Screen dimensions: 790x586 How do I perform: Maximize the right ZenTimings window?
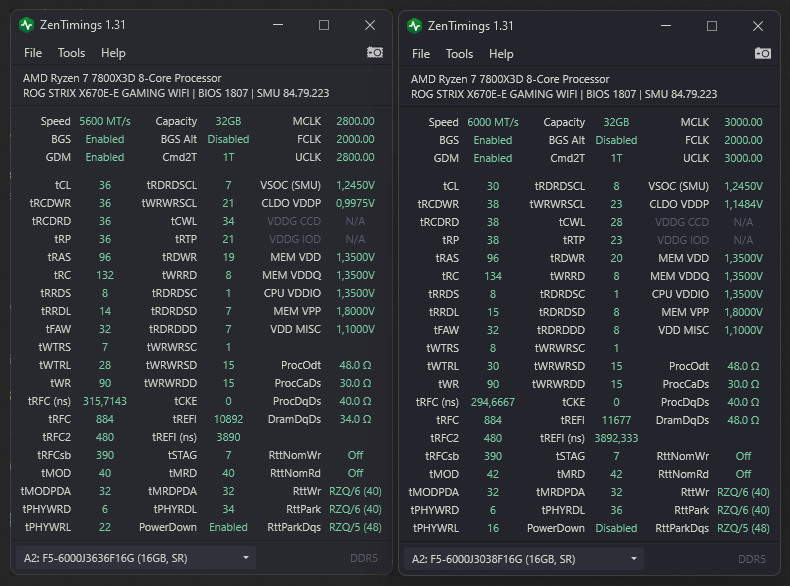click(712, 25)
